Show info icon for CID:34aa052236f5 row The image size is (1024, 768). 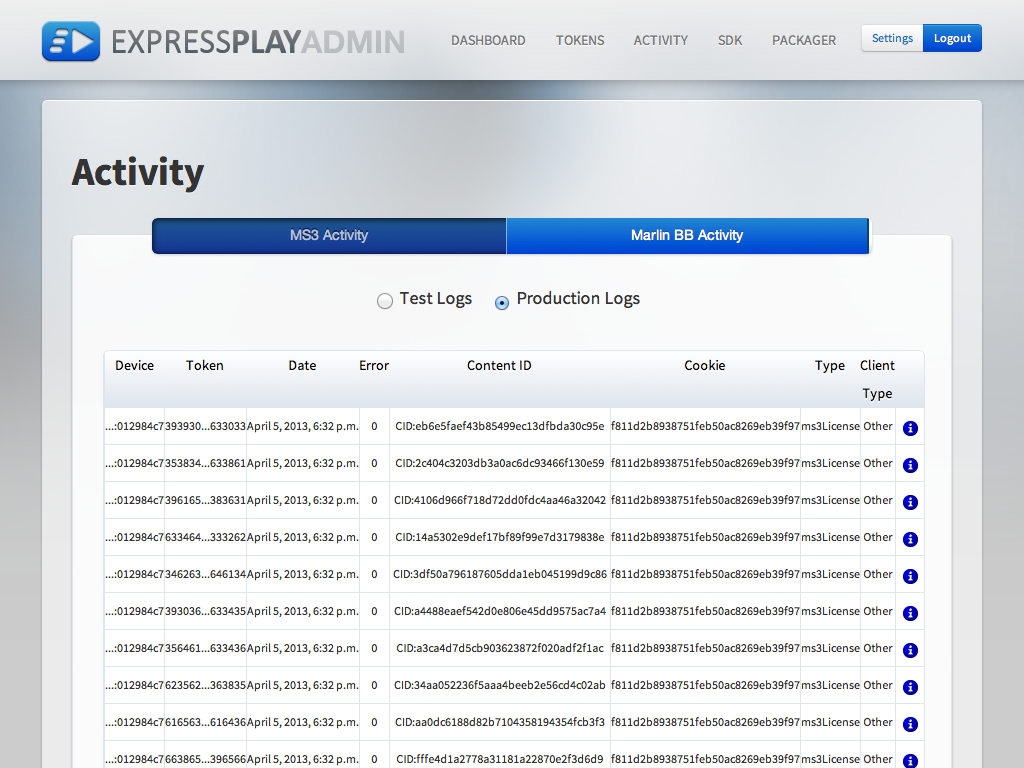coord(910,687)
